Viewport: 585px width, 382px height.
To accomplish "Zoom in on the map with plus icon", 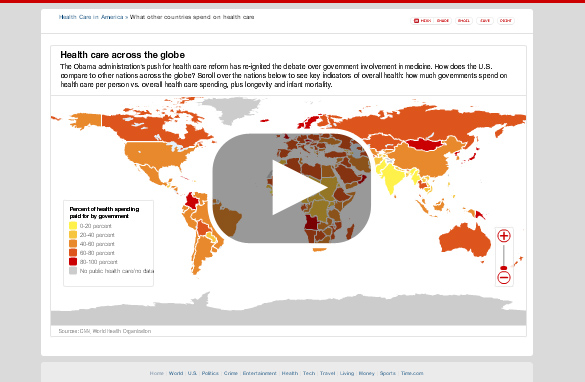I will coord(504,236).
